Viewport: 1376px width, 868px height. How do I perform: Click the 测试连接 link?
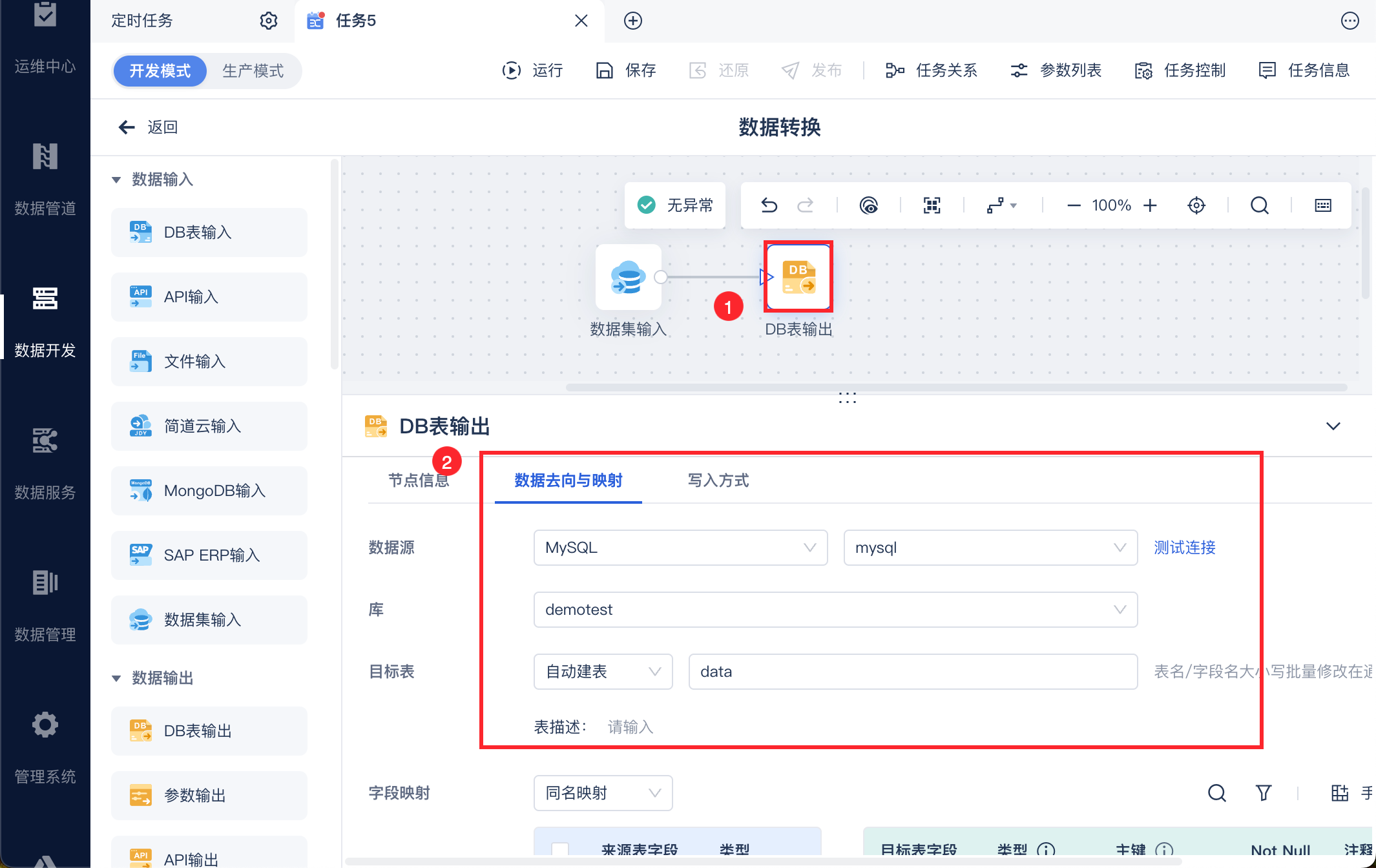tap(1184, 548)
